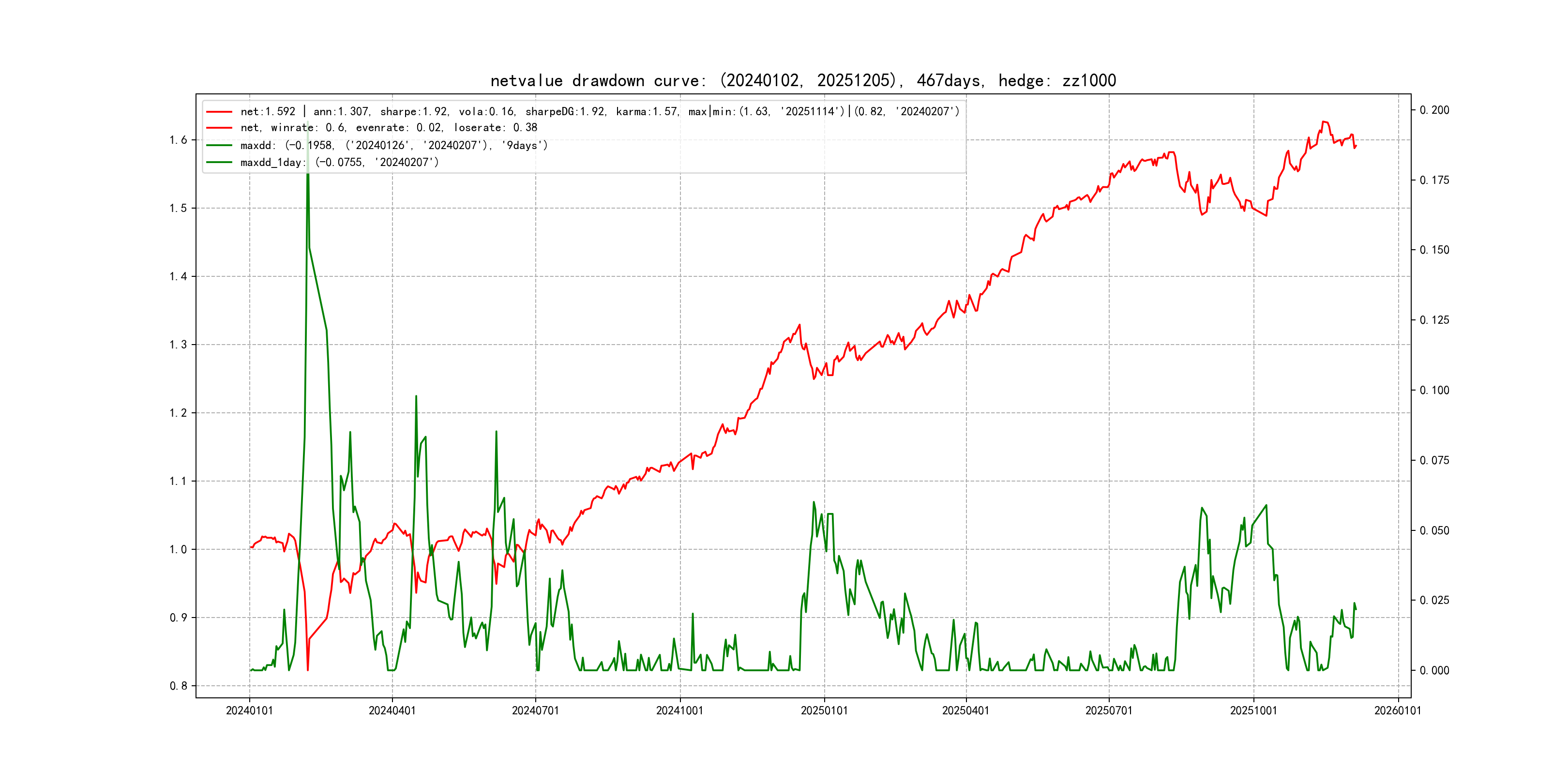Click x-axis tick label 20251001
Image resolution: width=1568 pixels, height=784 pixels.
click(x=1253, y=711)
